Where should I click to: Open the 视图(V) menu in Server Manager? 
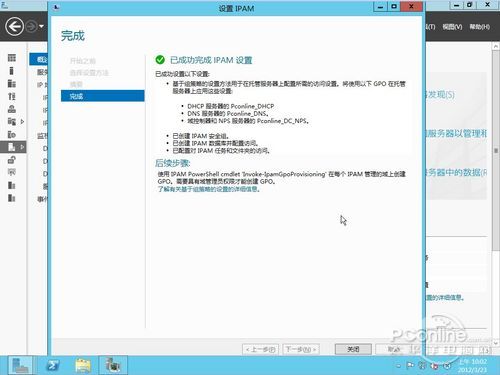click(452, 27)
